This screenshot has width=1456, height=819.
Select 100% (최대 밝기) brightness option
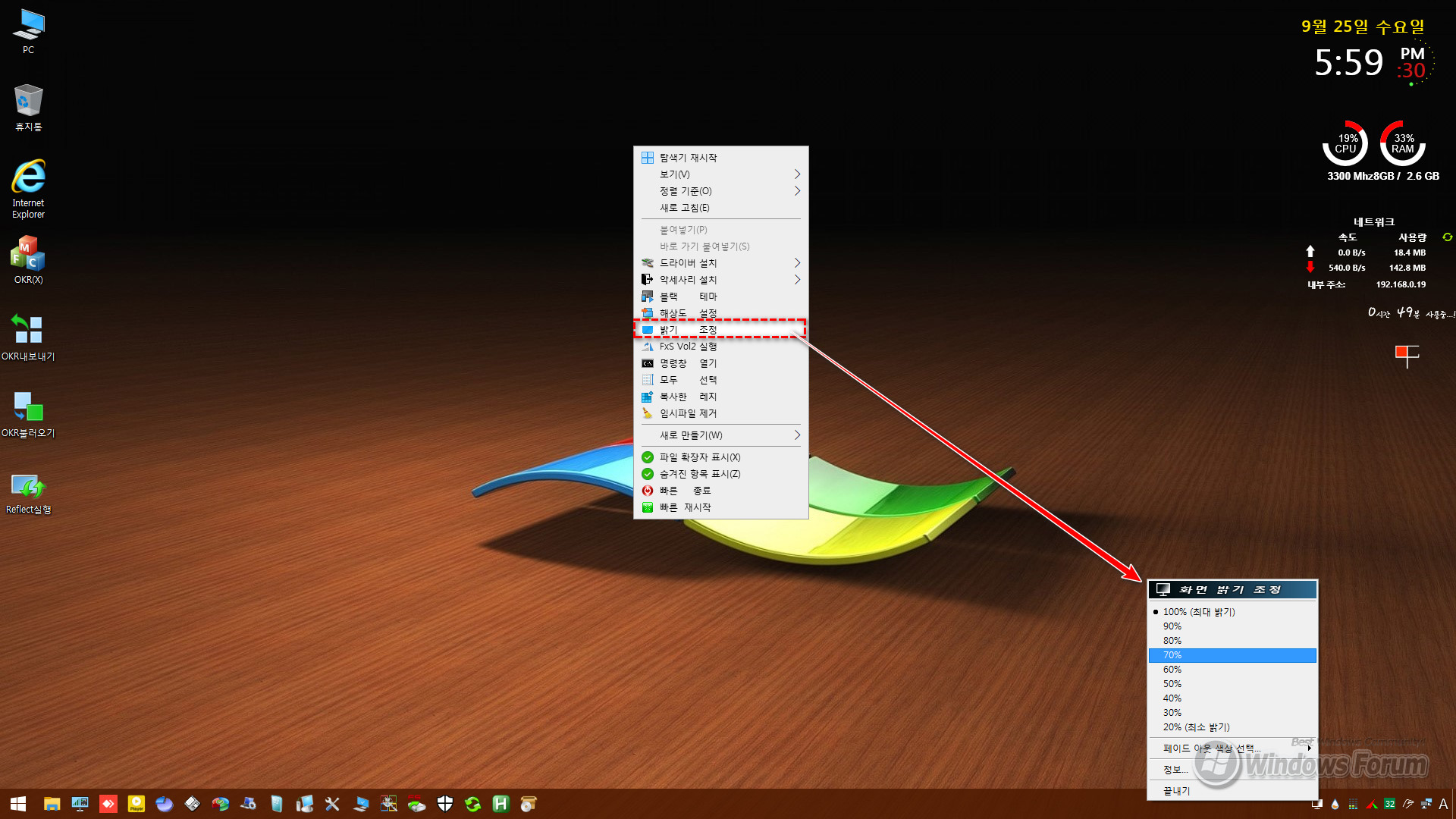pyautogui.click(x=1232, y=612)
